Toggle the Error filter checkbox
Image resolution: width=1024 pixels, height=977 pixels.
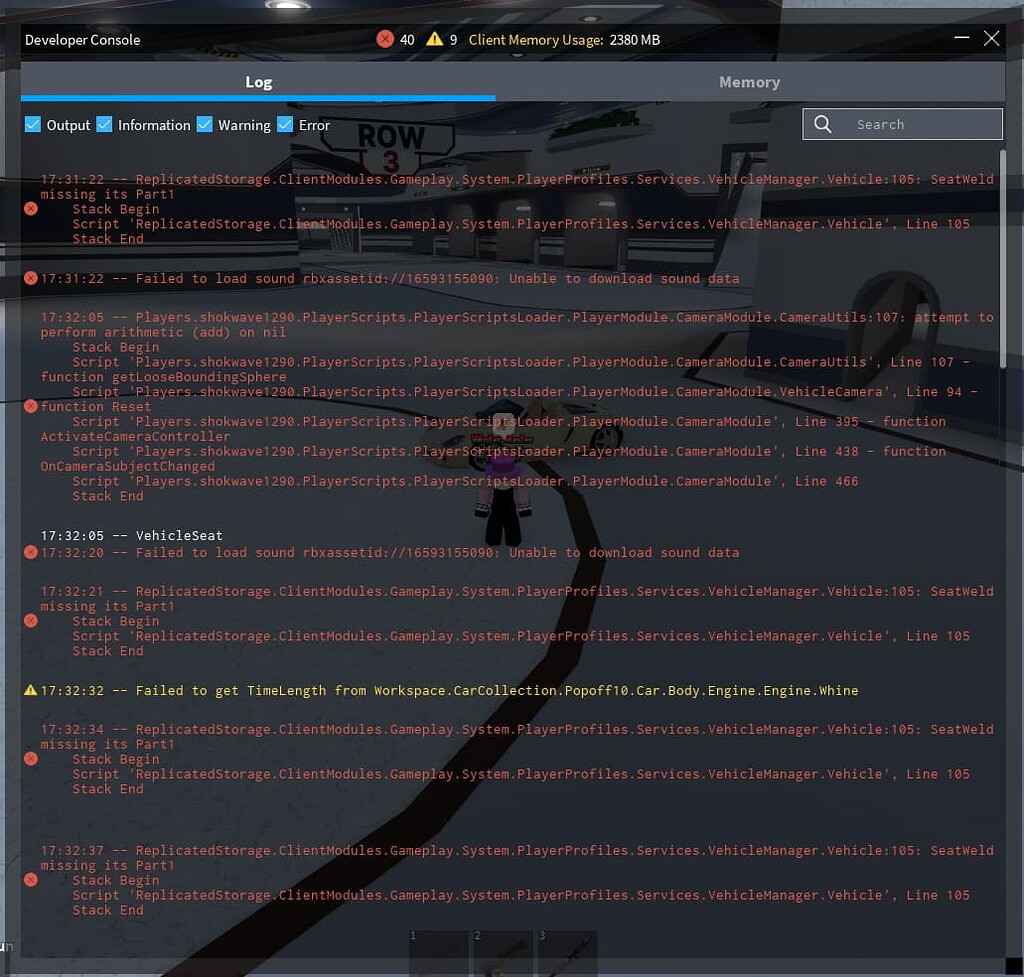point(285,125)
